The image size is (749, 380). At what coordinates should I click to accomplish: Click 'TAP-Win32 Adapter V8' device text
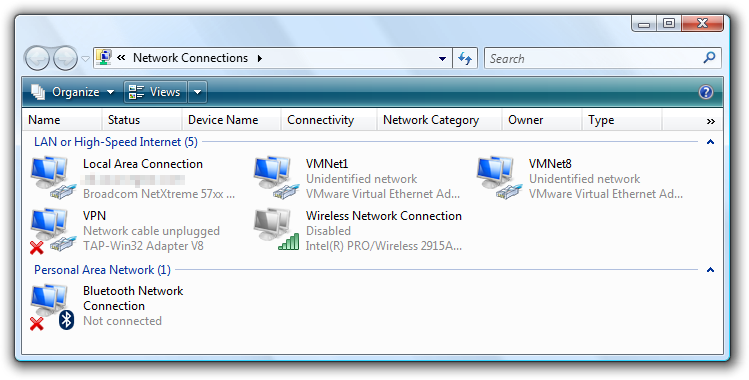(143, 246)
